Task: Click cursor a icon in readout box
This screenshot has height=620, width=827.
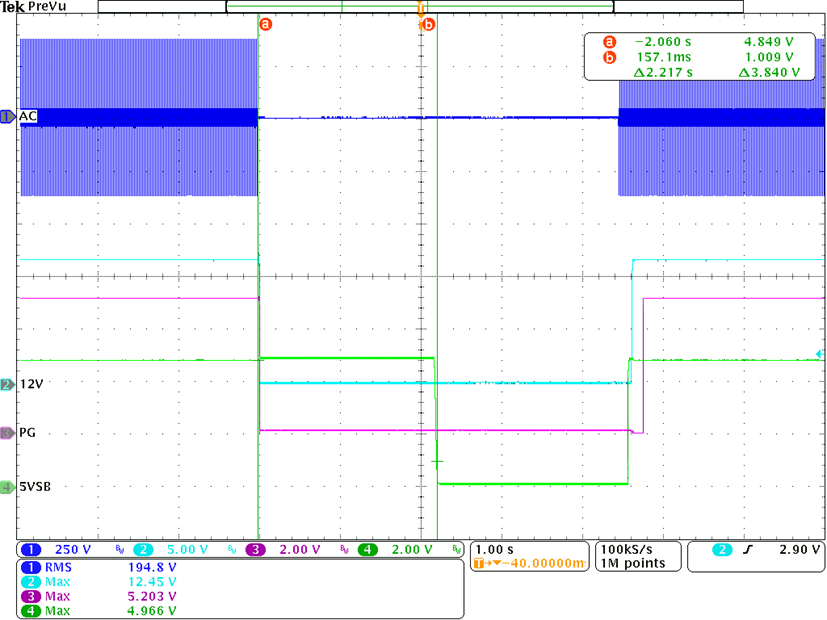Action: point(610,42)
